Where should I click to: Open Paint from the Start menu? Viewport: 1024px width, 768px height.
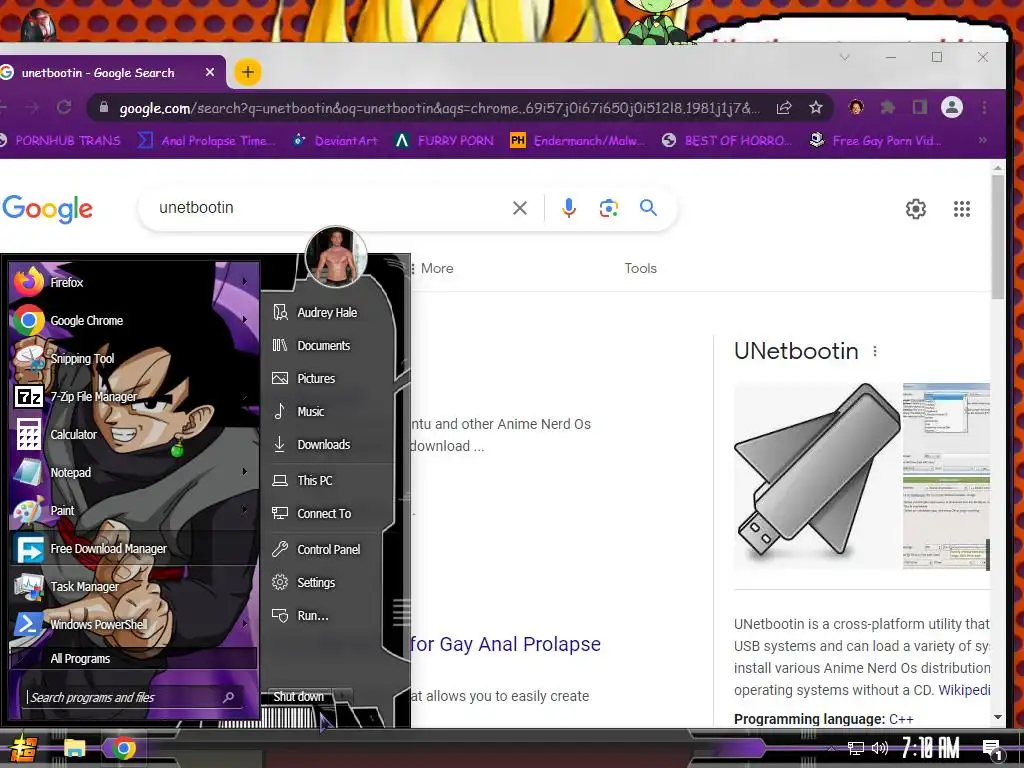pyautogui.click(x=134, y=510)
